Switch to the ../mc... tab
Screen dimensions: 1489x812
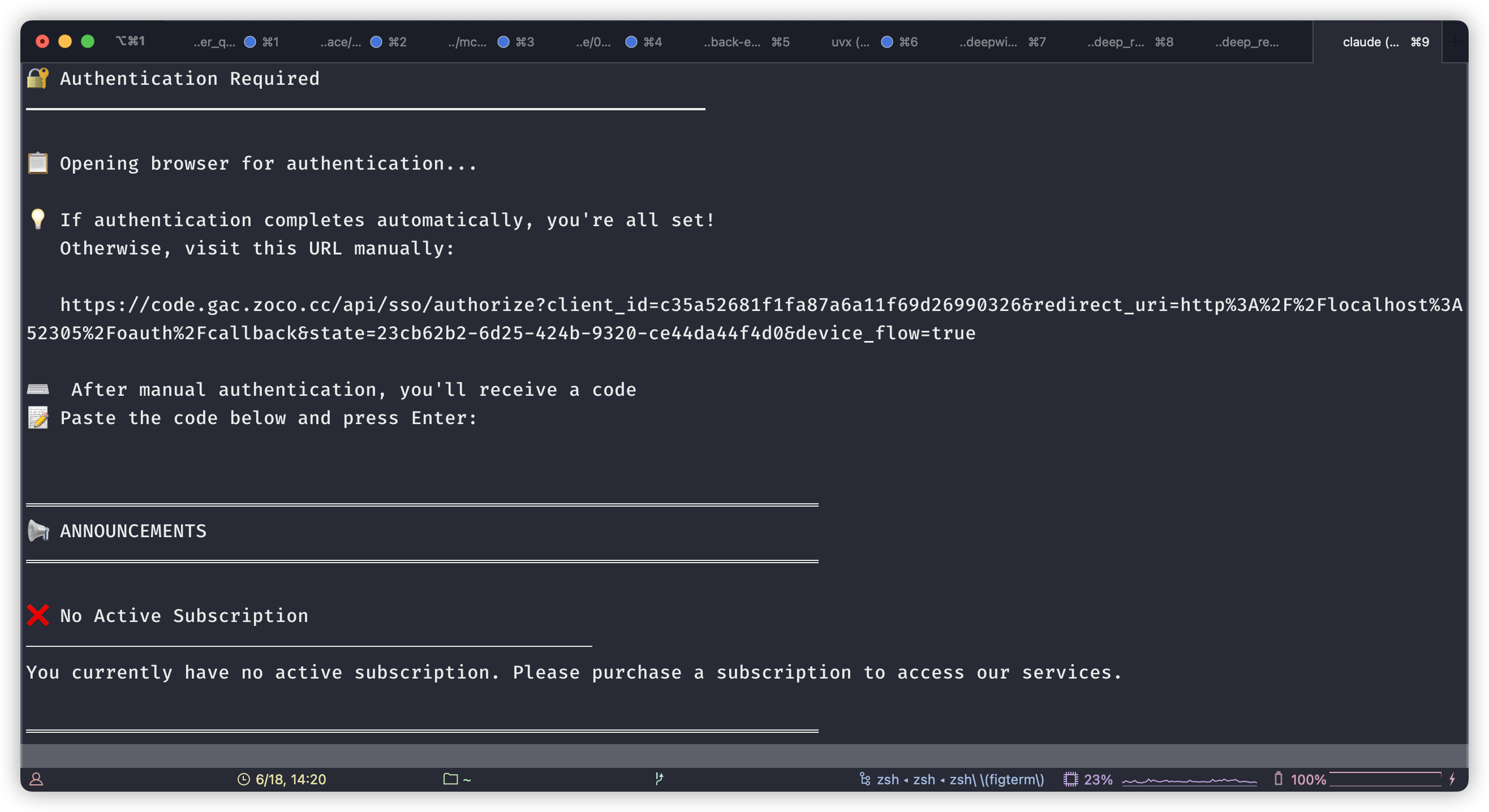tap(467, 42)
